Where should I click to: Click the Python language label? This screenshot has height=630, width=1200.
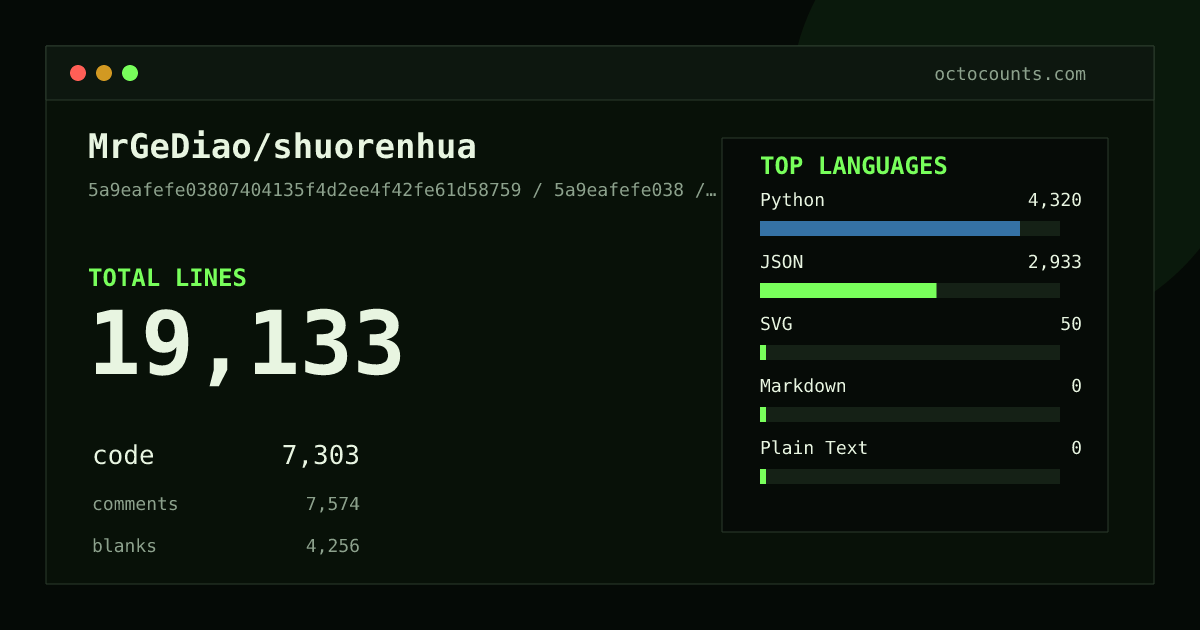coord(792,200)
